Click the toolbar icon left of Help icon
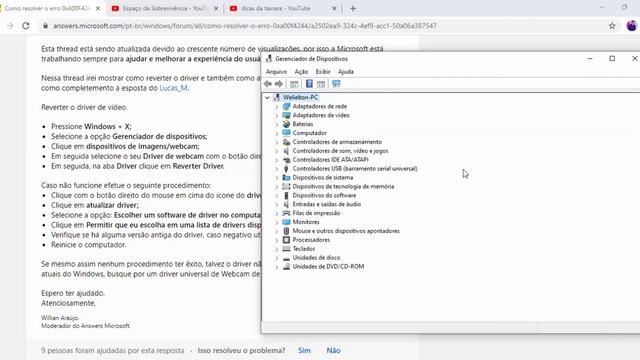 [294, 84]
